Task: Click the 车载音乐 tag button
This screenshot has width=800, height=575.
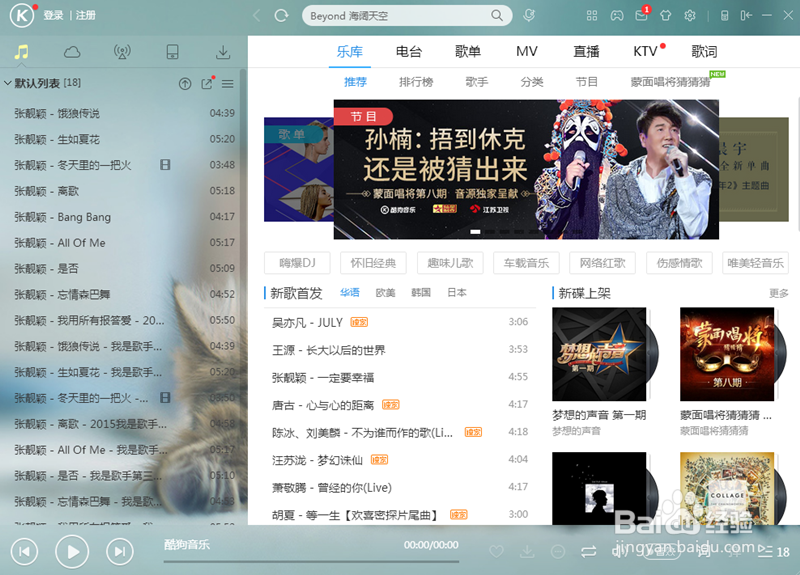Action: (526, 263)
